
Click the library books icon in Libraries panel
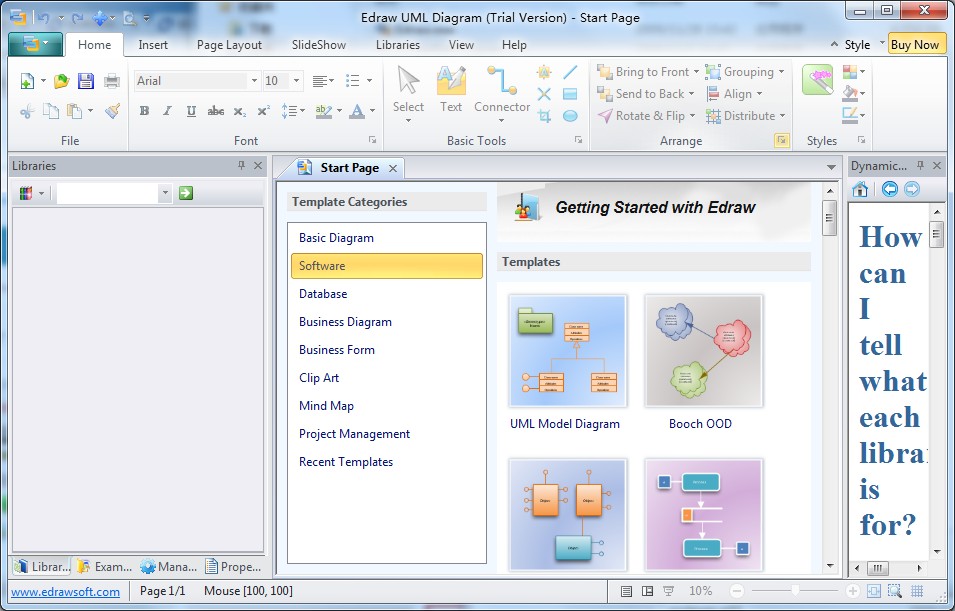pyautogui.click(x=26, y=193)
